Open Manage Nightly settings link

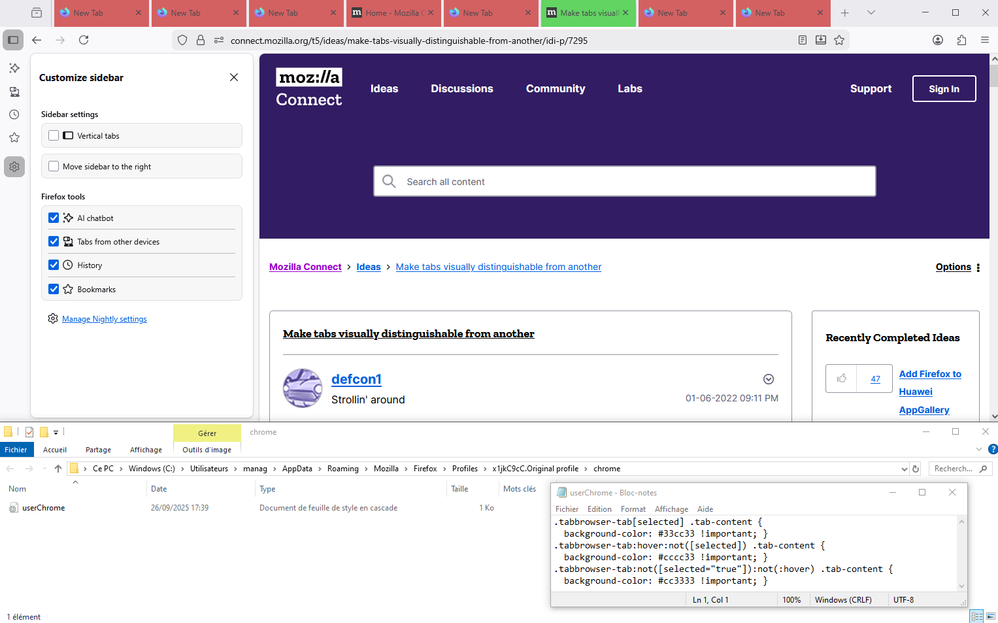click(104, 319)
